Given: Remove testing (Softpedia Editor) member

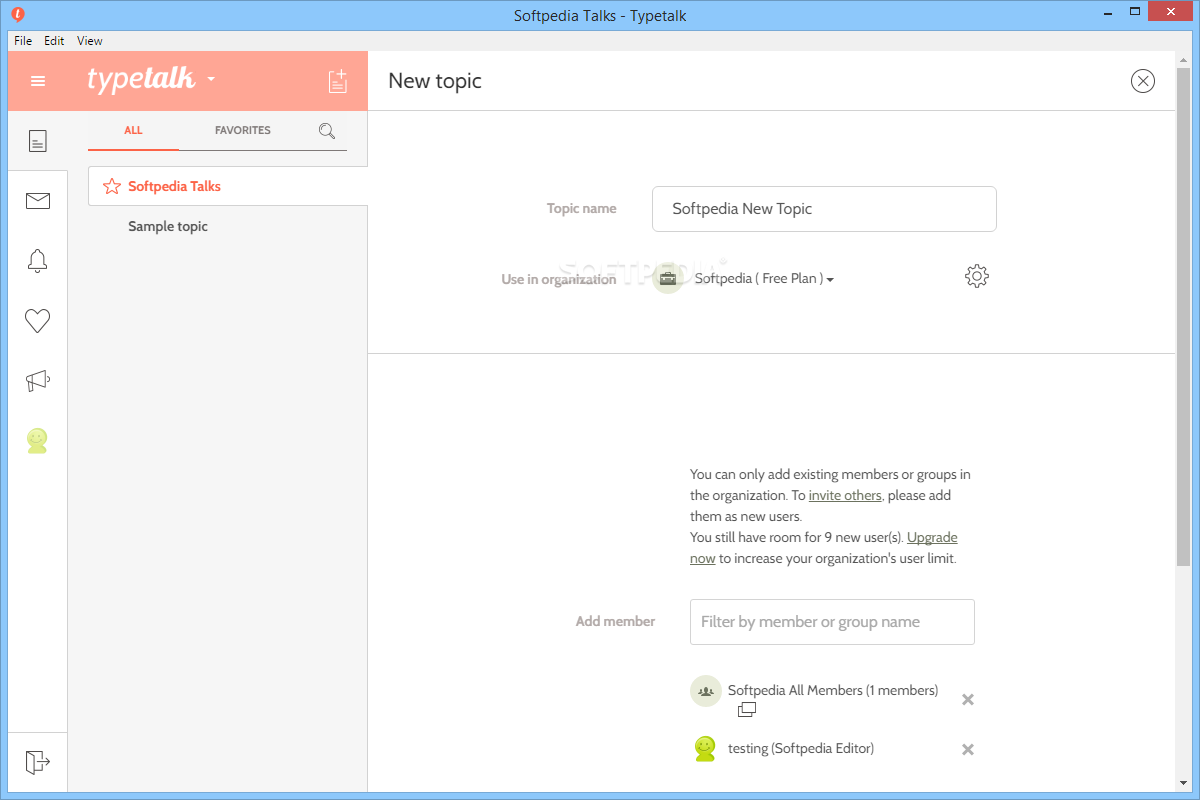Looking at the screenshot, I should tap(968, 749).
